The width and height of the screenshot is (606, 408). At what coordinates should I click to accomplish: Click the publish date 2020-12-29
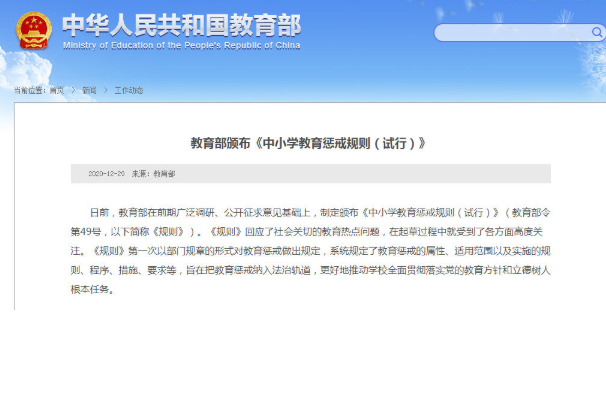click(106, 173)
